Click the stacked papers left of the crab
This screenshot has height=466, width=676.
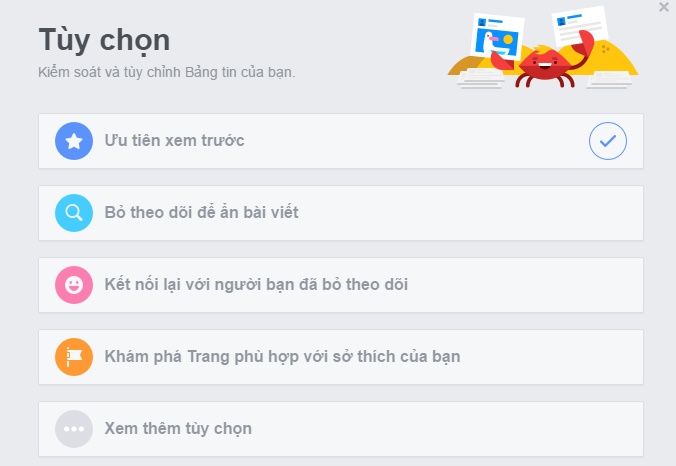coord(481,79)
